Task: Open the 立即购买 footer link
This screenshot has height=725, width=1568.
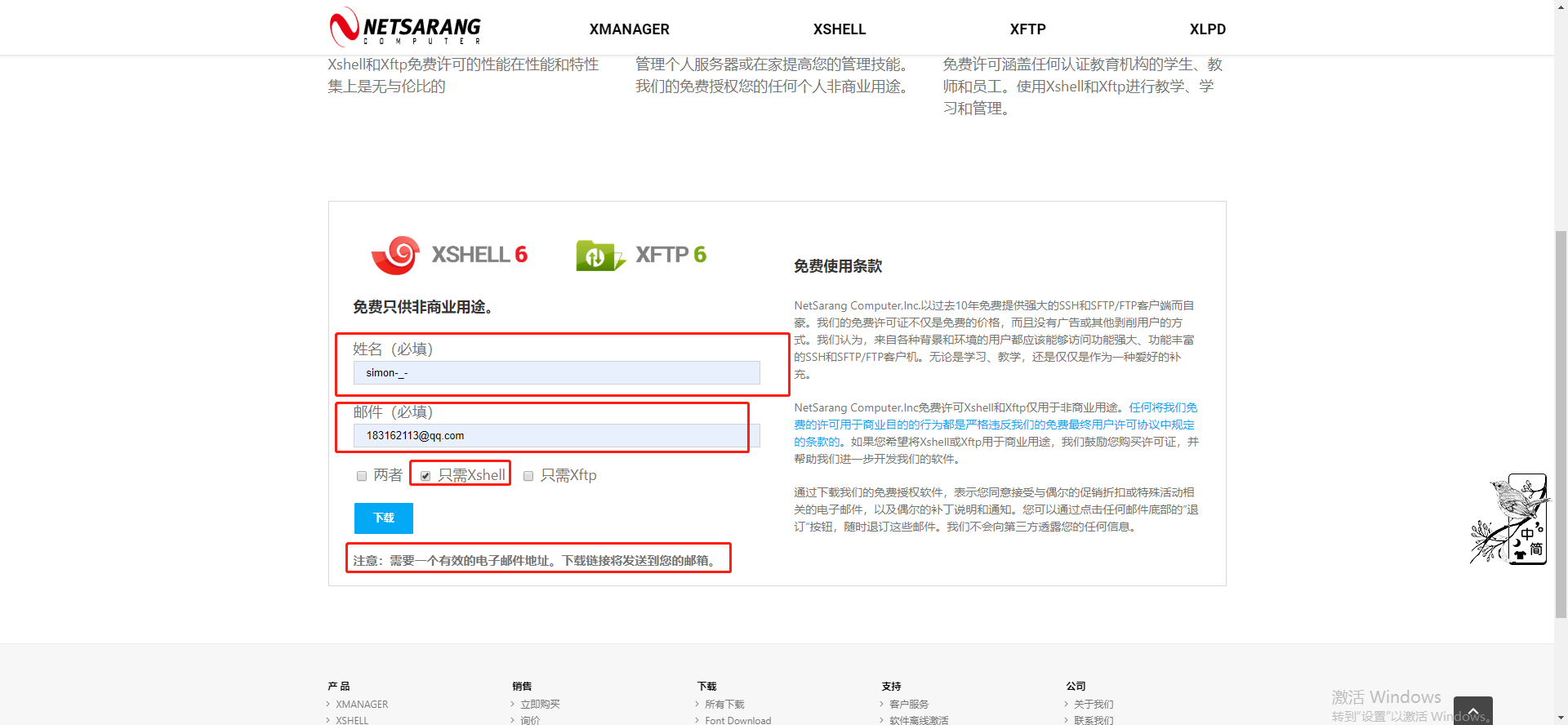Action: tap(540, 705)
